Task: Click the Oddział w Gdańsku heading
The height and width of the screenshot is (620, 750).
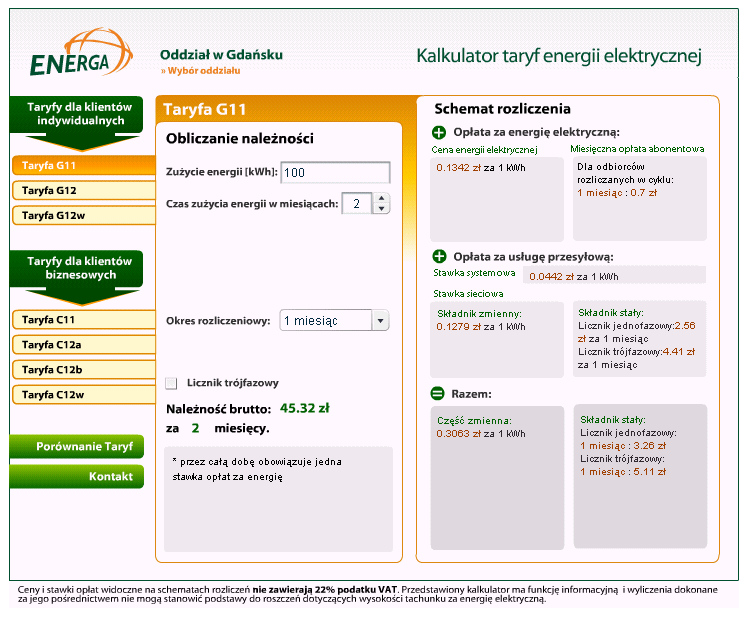Action: [221, 55]
